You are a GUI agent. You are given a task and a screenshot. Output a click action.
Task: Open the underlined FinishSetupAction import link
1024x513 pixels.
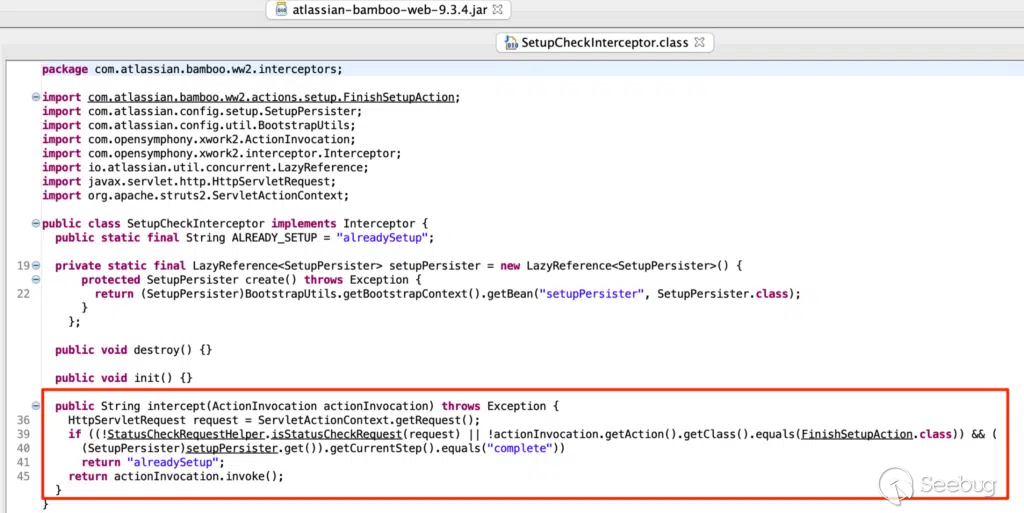point(271,97)
